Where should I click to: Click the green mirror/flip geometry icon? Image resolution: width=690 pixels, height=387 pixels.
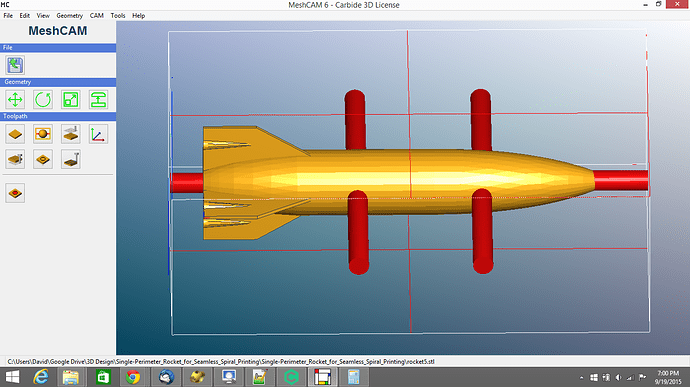tap(98, 100)
